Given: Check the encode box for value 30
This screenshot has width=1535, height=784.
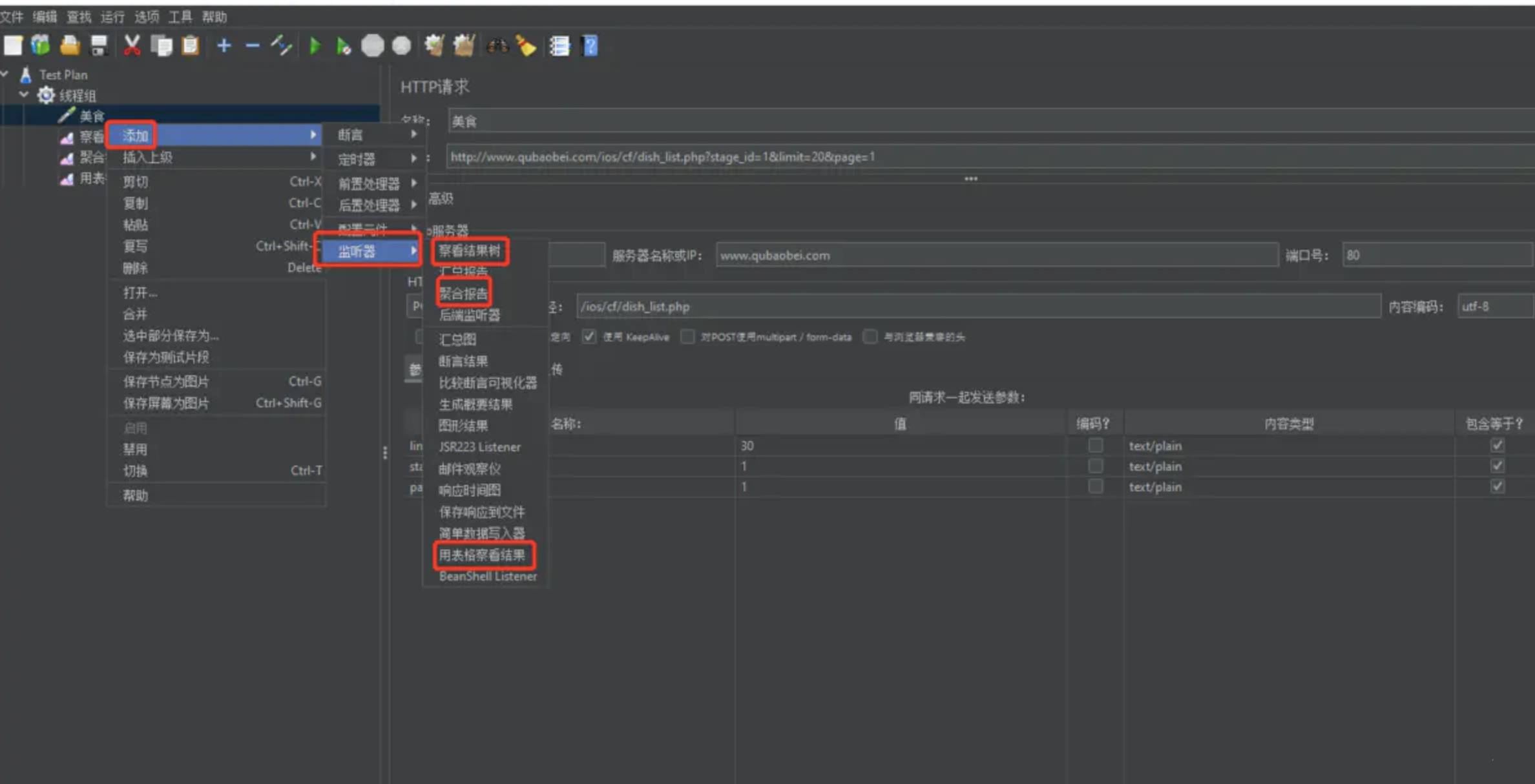Looking at the screenshot, I should click(1095, 446).
